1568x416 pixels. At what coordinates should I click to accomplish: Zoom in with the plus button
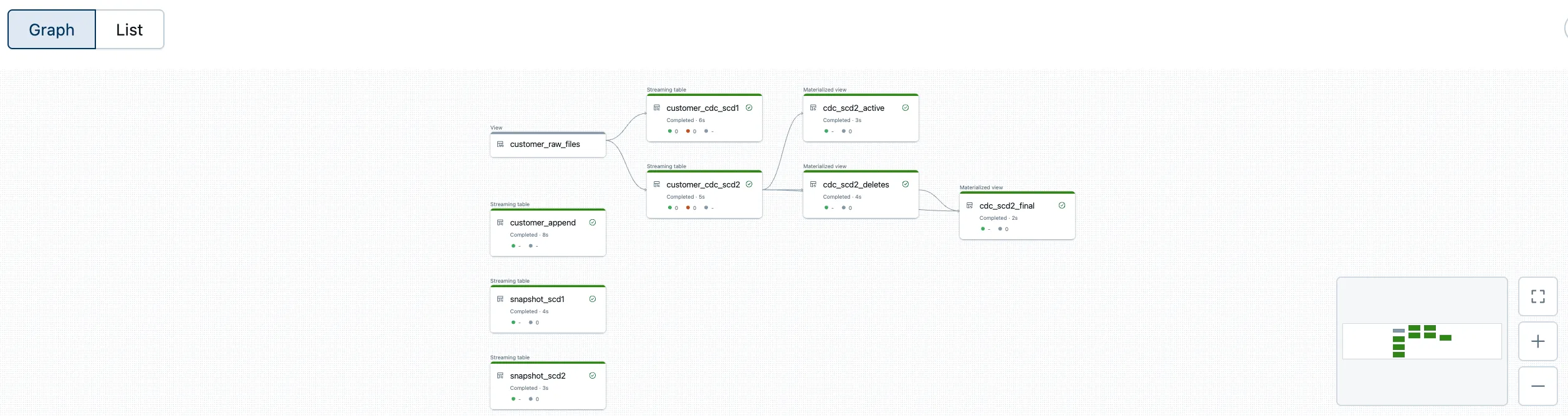click(x=1537, y=341)
